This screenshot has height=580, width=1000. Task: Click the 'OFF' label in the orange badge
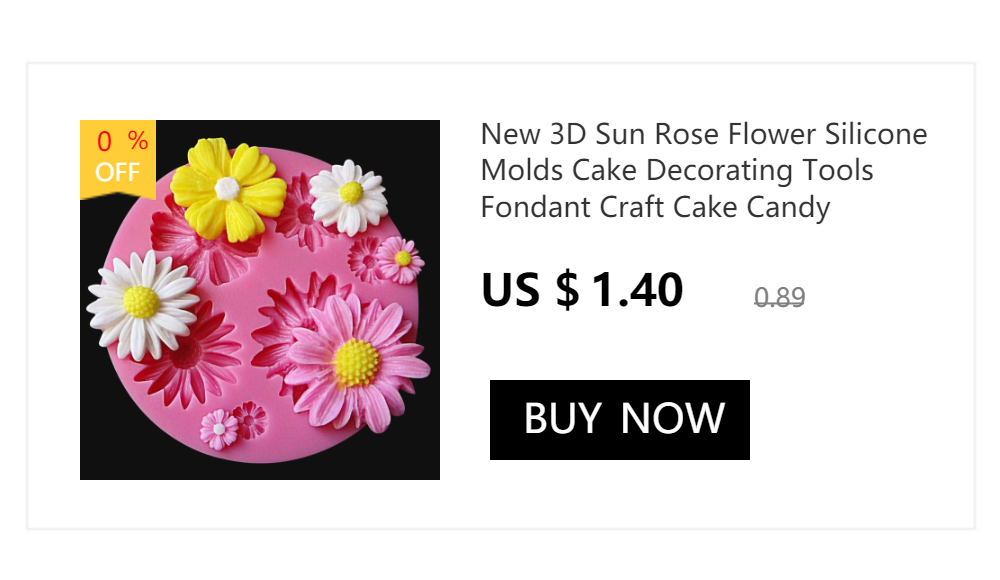(x=117, y=173)
